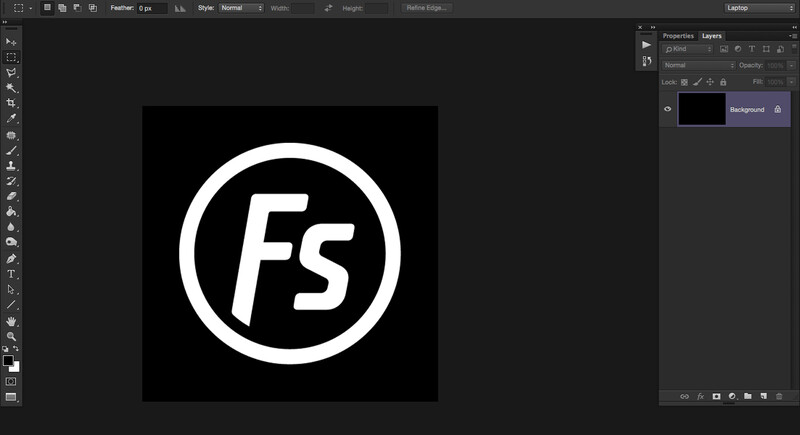The width and height of the screenshot is (800, 435).
Task: Toggle shape layer filter
Action: click(766, 49)
